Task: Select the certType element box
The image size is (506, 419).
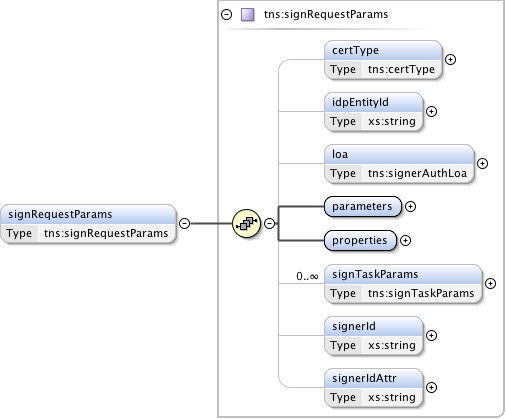Action: pyautogui.click(x=383, y=60)
